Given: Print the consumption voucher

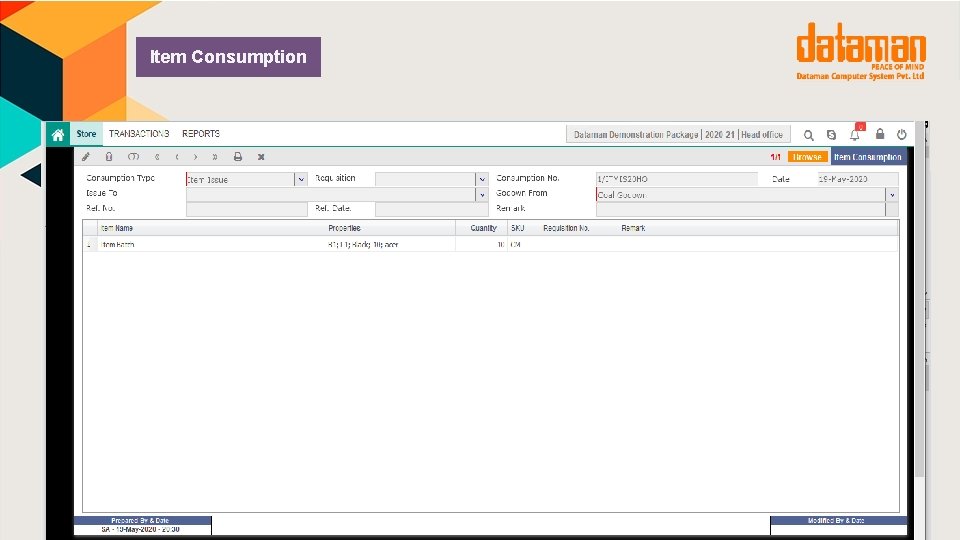Looking at the screenshot, I should (238, 157).
